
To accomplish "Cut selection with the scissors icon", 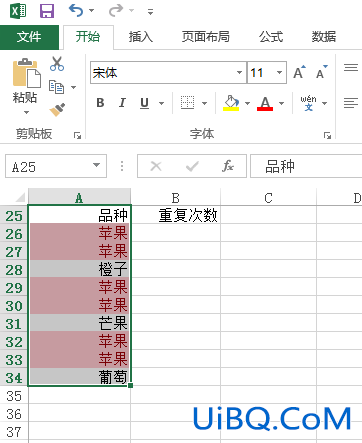I will (x=57, y=64).
